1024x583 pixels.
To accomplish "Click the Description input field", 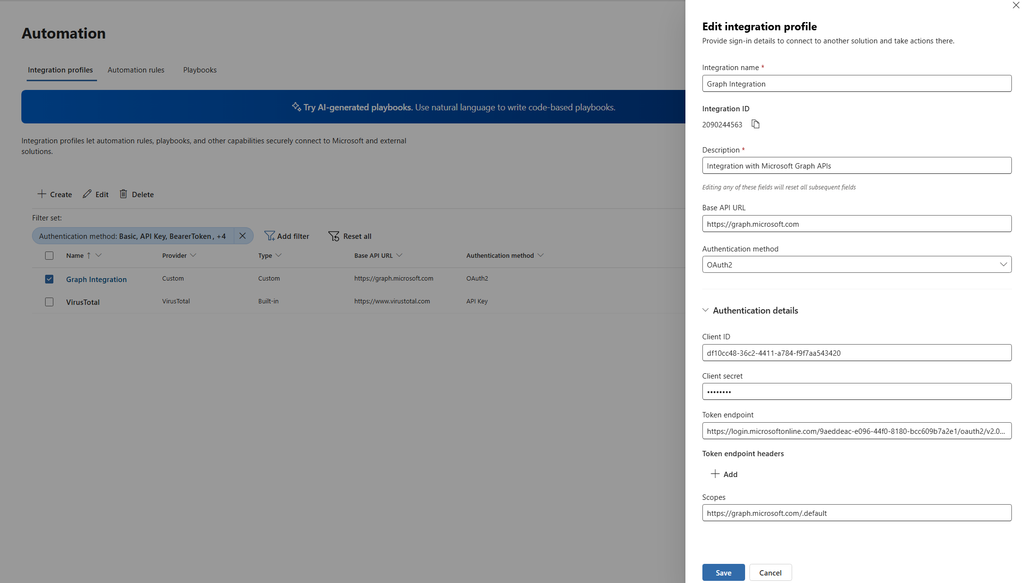I will pos(856,166).
